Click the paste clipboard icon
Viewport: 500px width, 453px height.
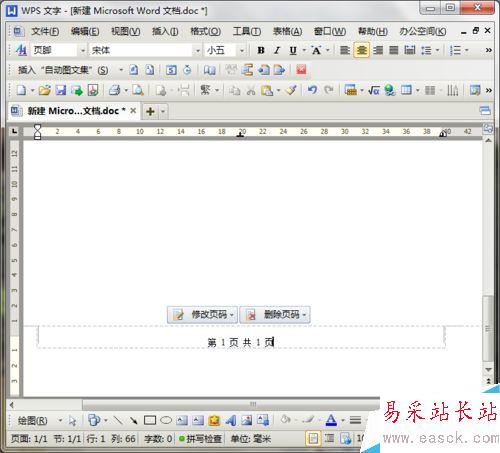point(267,90)
